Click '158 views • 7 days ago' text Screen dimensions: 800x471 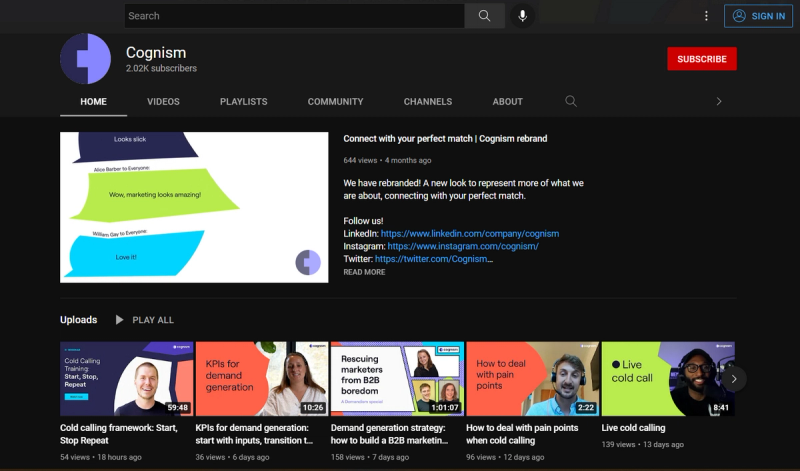tap(370, 457)
